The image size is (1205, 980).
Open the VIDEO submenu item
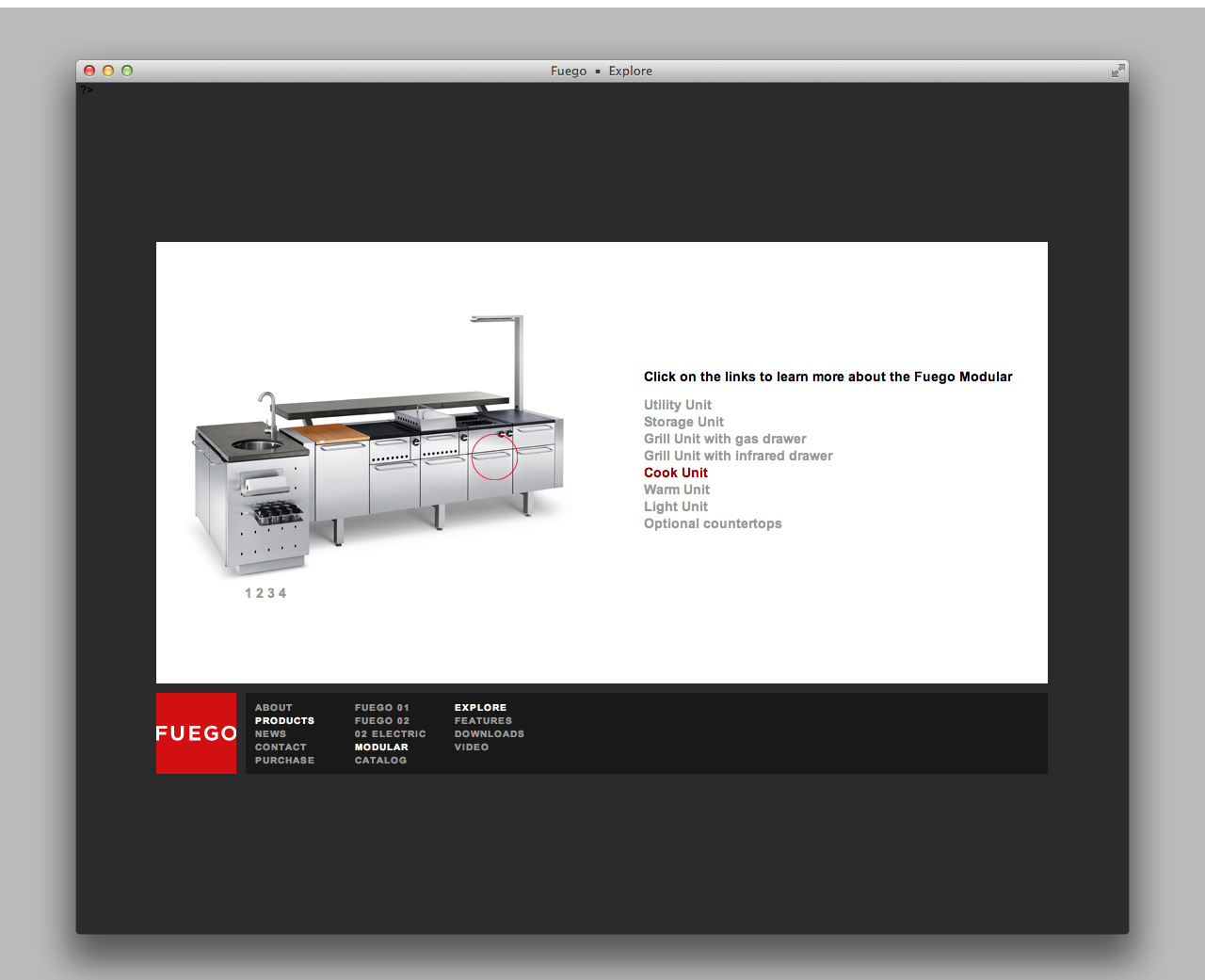coord(471,747)
